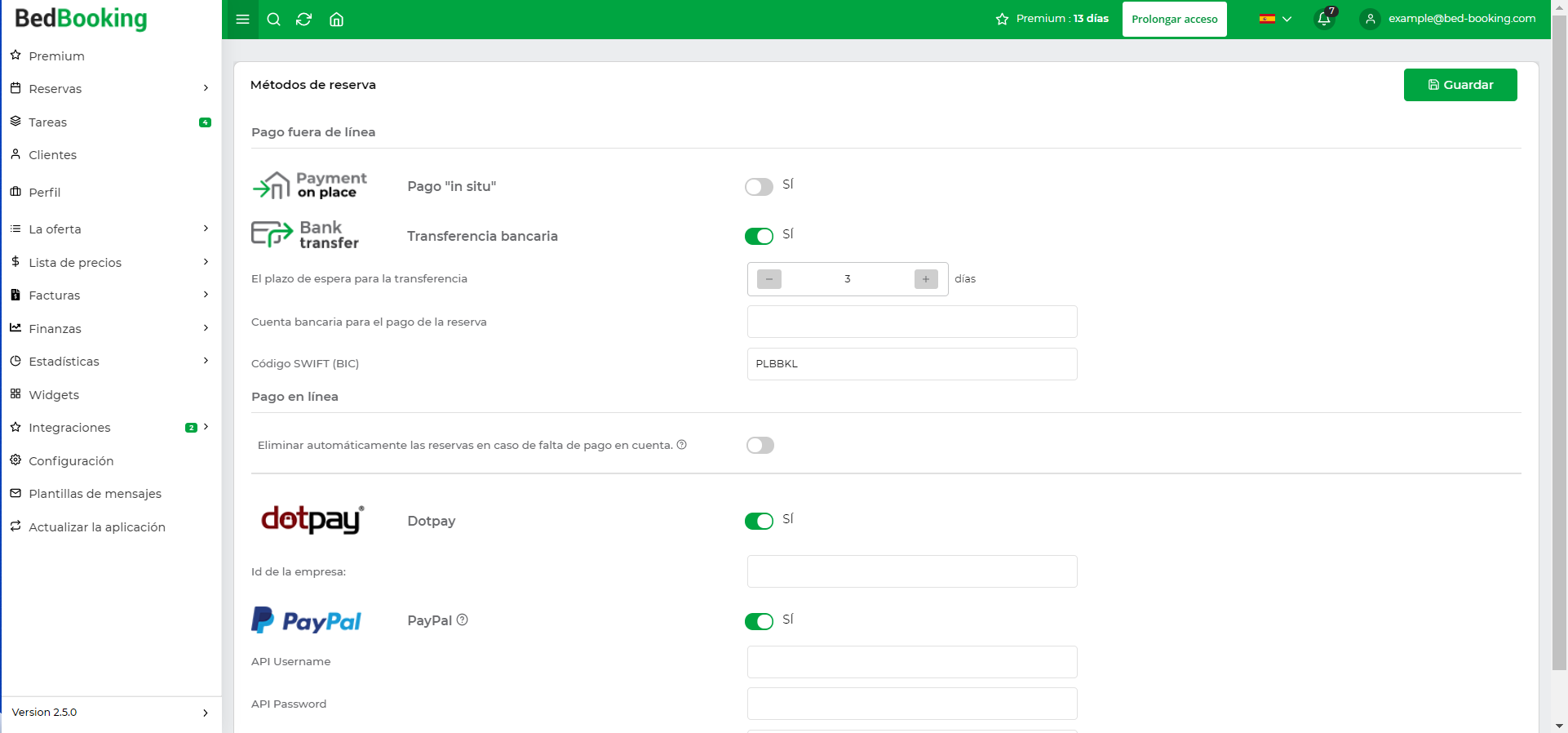Click the refresh icon in top bar
1568x733 pixels.
304,20
